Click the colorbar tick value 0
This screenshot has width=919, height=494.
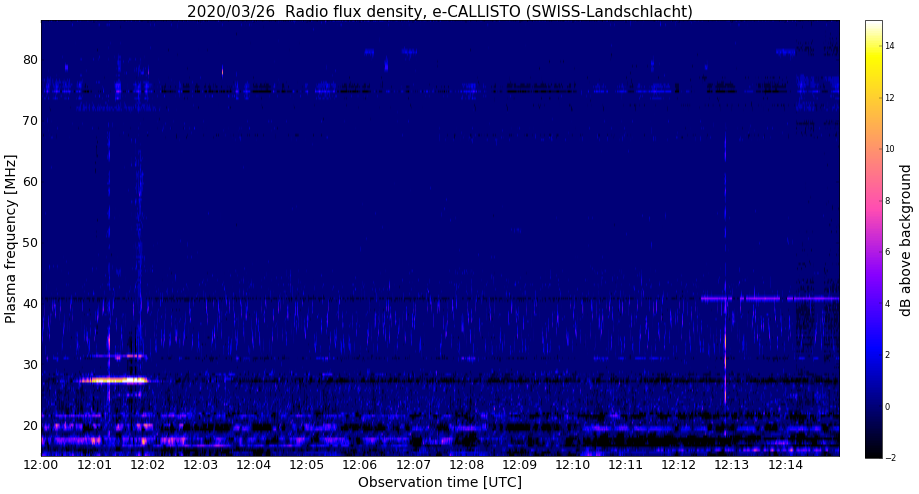click(887, 407)
